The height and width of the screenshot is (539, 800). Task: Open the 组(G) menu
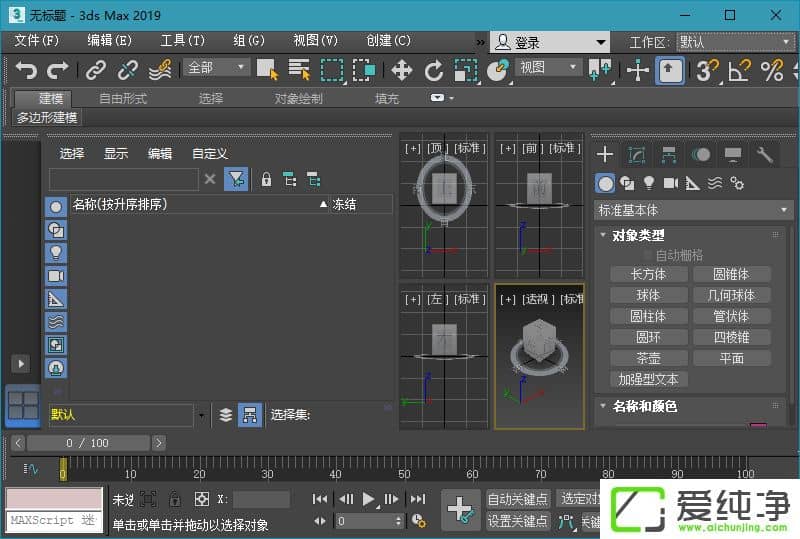[x=248, y=41]
